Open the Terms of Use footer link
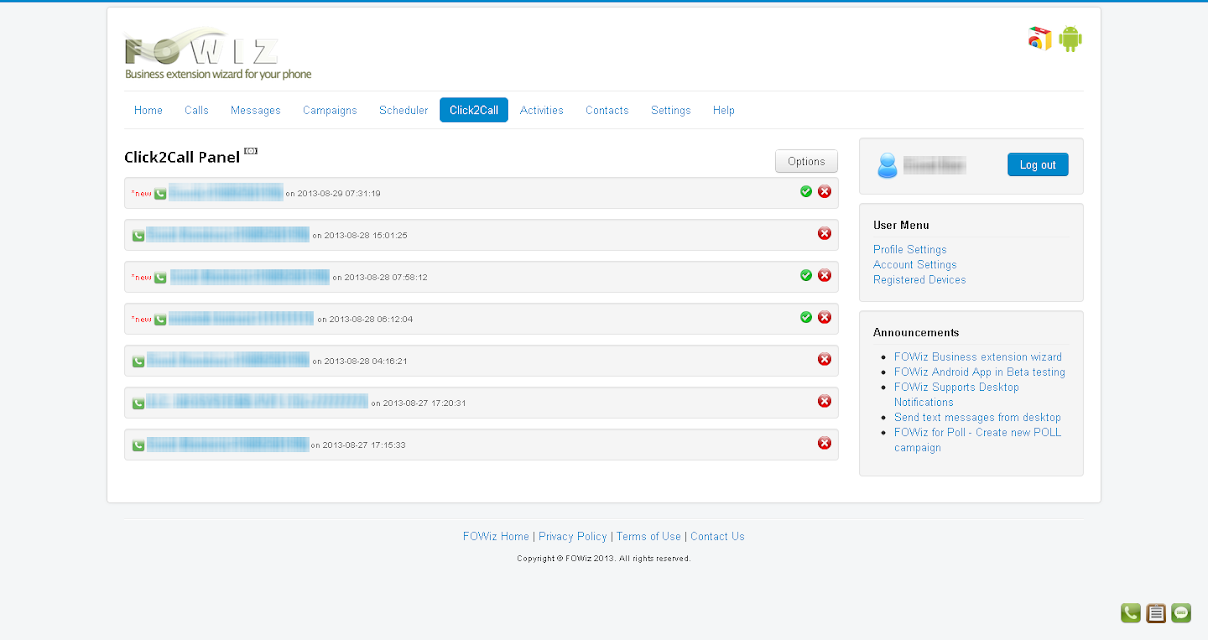The image size is (1208, 640). pos(649,537)
